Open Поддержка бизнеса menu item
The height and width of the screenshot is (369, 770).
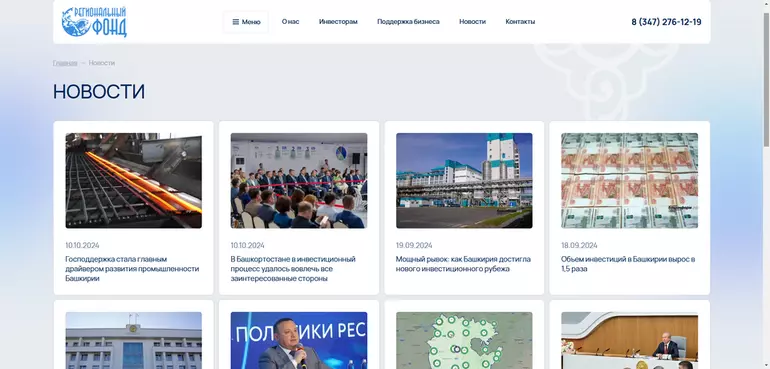pyautogui.click(x=408, y=22)
